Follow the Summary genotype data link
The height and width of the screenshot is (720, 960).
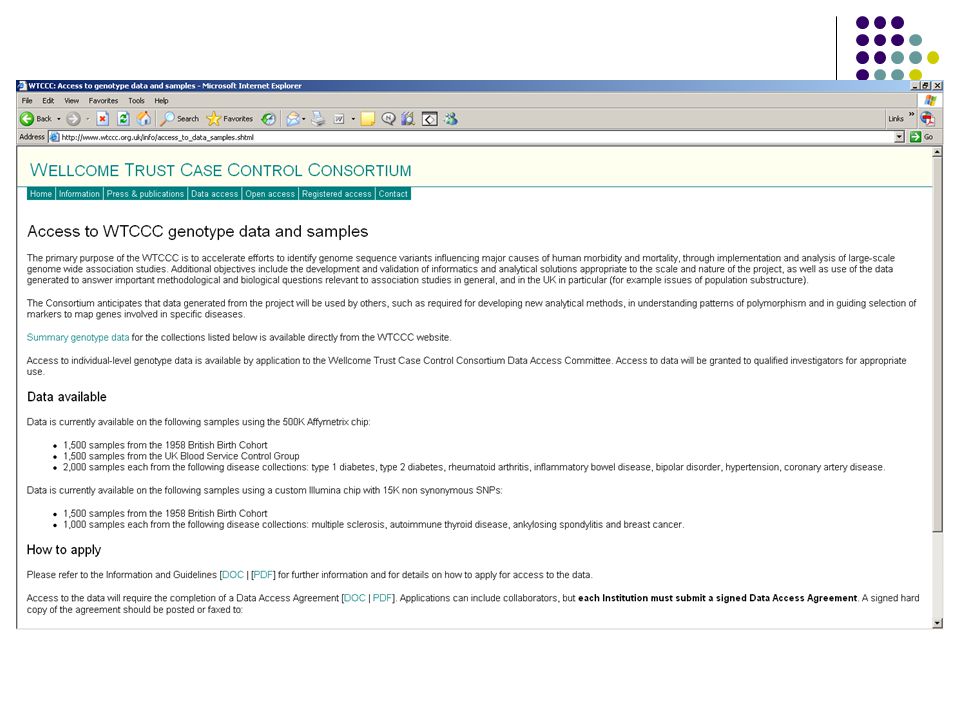tap(78, 337)
